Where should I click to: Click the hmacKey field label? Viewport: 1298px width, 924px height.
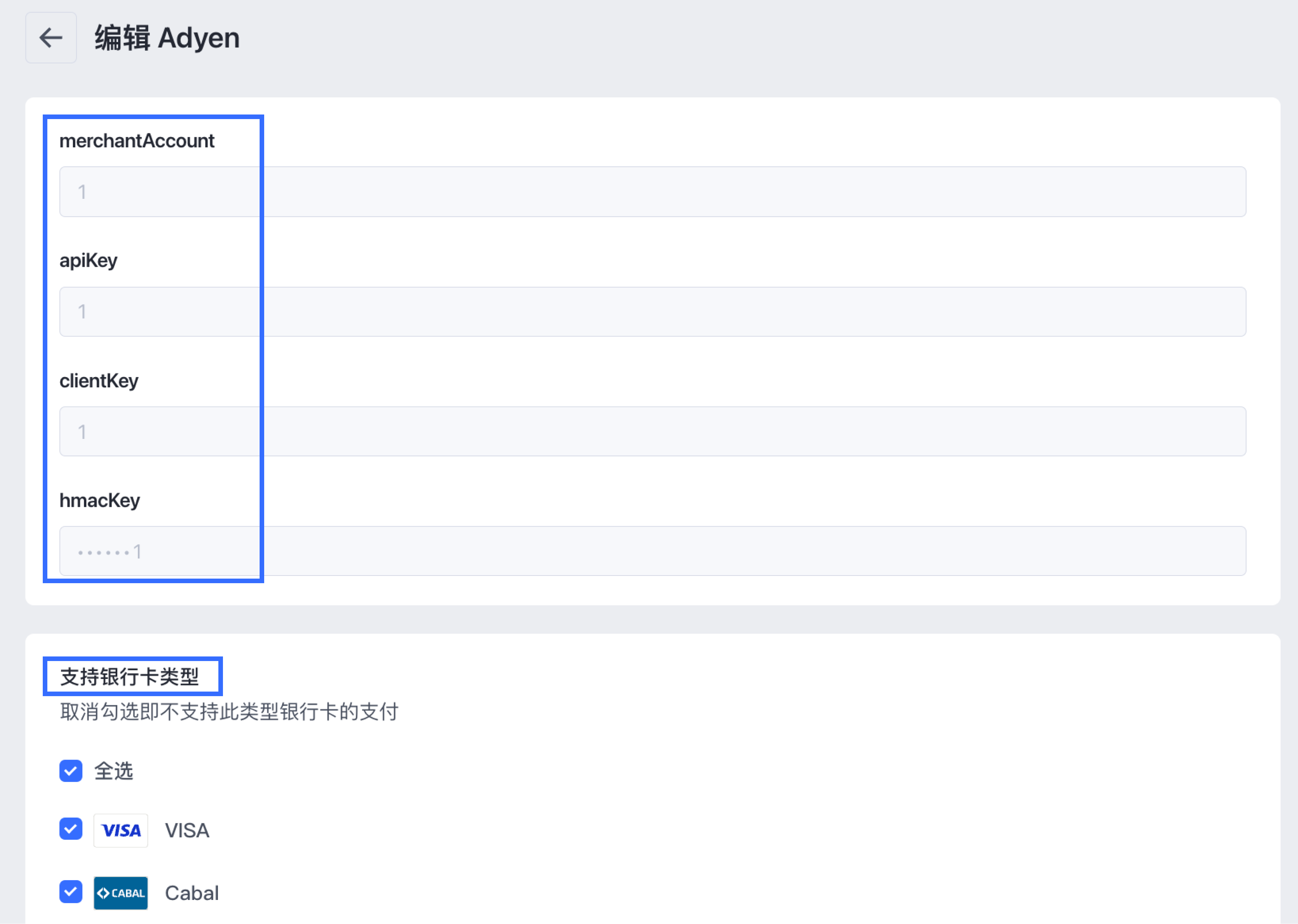(100, 501)
